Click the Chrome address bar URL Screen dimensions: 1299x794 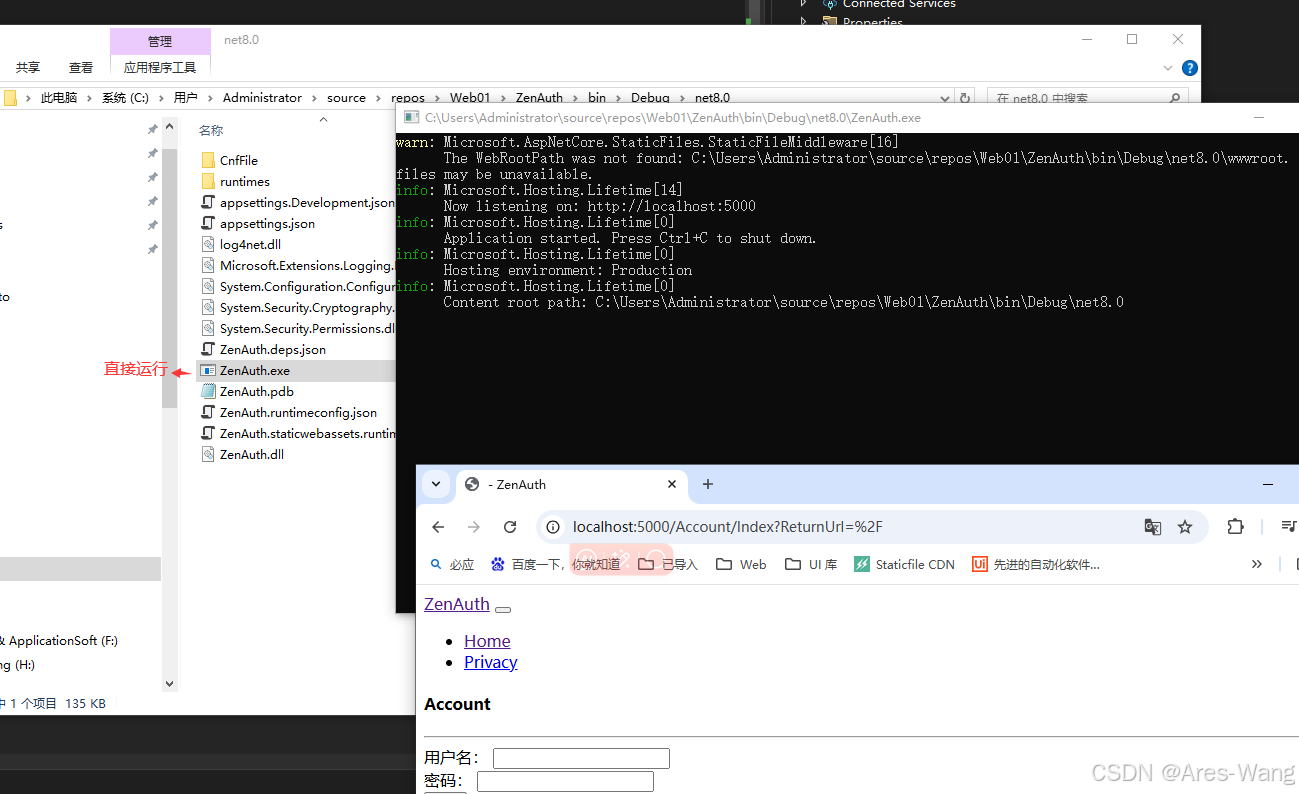tap(727, 527)
